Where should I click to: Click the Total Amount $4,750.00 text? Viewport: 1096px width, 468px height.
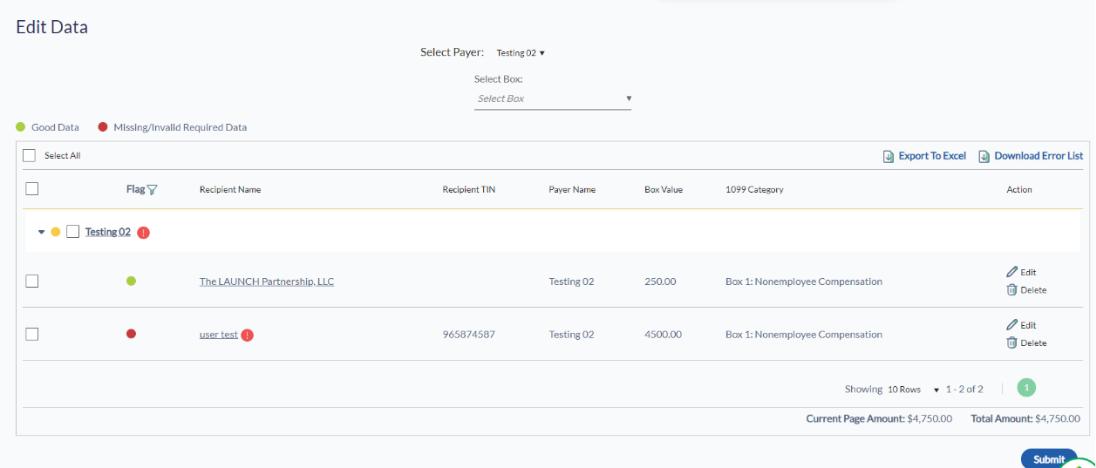pyautogui.click(x=1025, y=419)
